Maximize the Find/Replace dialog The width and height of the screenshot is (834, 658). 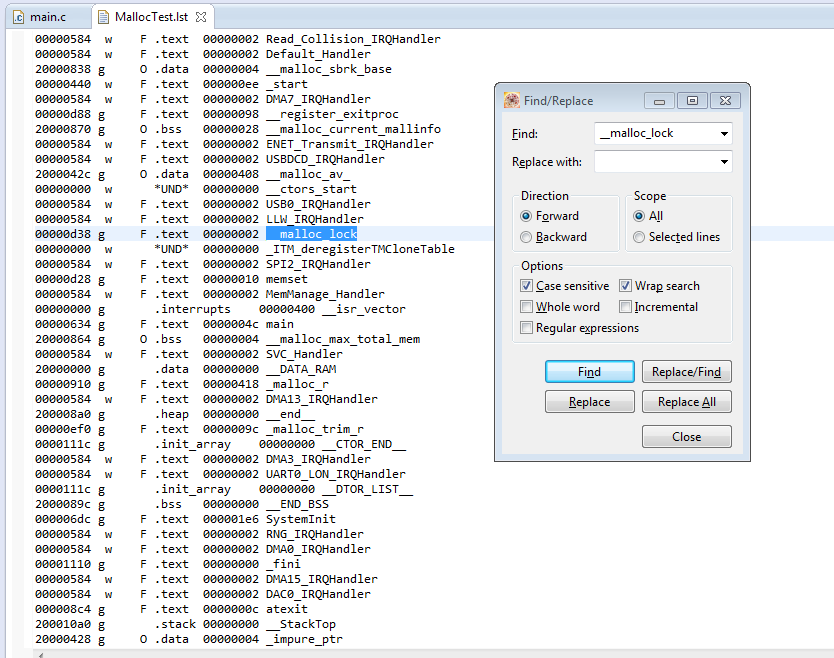[692, 101]
